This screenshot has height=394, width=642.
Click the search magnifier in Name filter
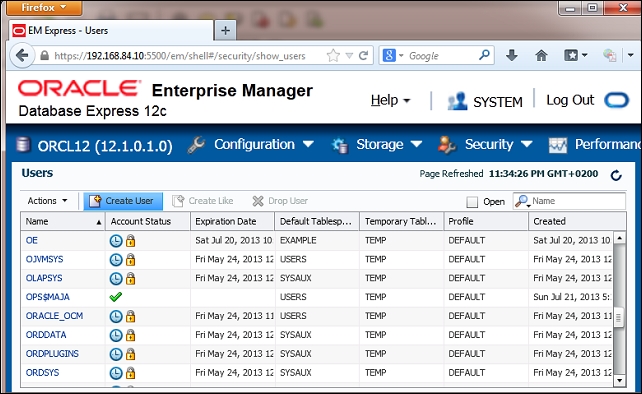[x=522, y=201]
